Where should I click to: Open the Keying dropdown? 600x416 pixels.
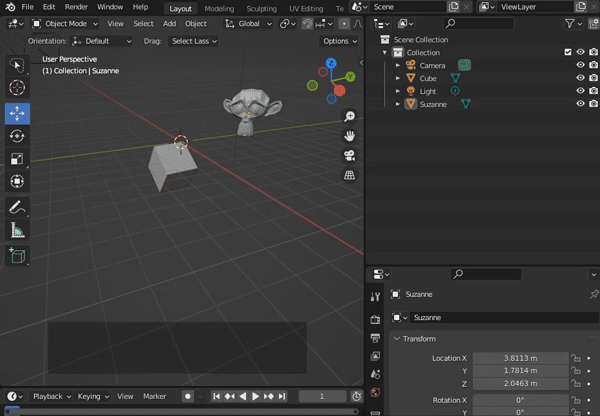(93, 396)
